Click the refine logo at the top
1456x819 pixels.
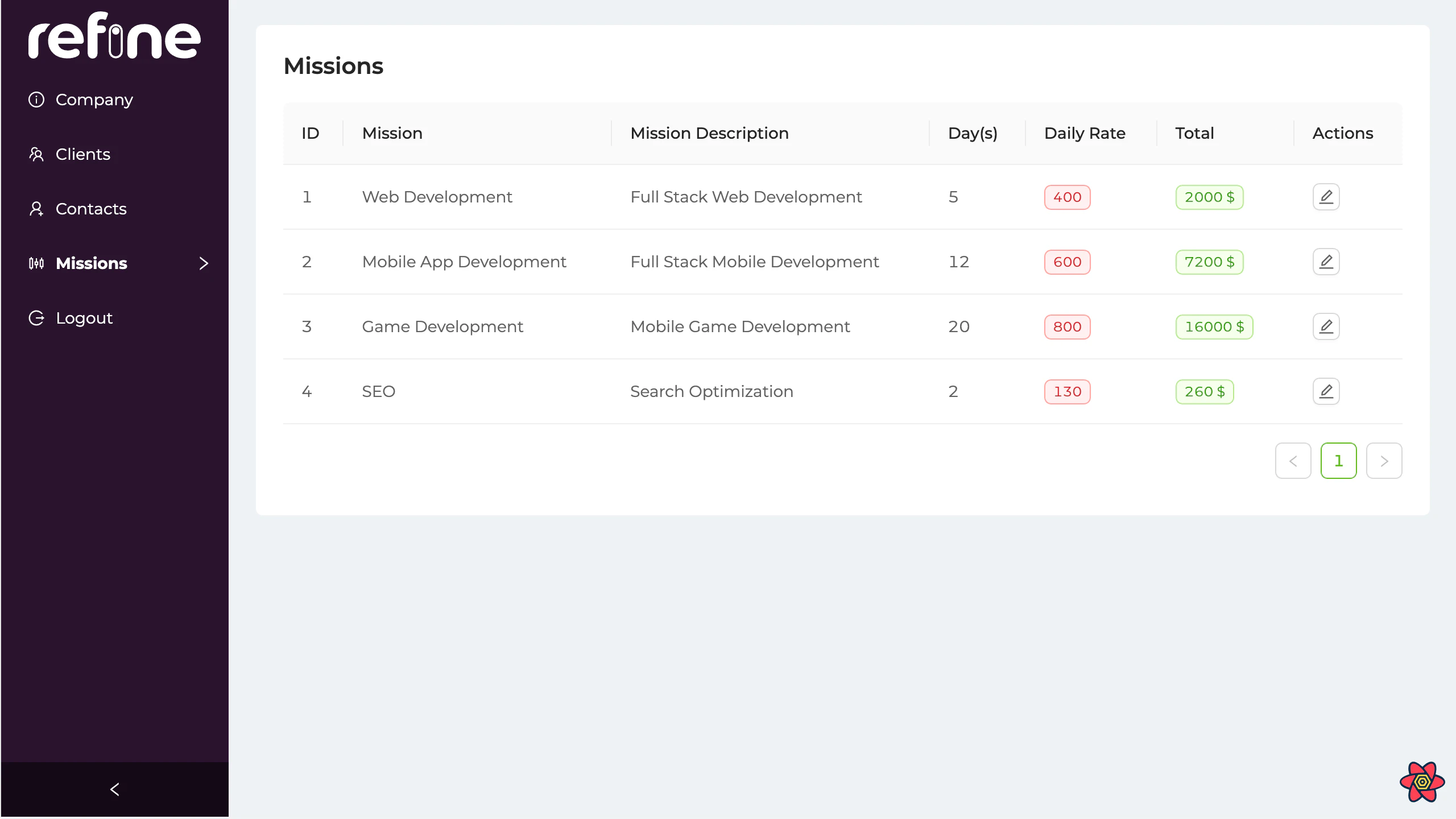114,36
